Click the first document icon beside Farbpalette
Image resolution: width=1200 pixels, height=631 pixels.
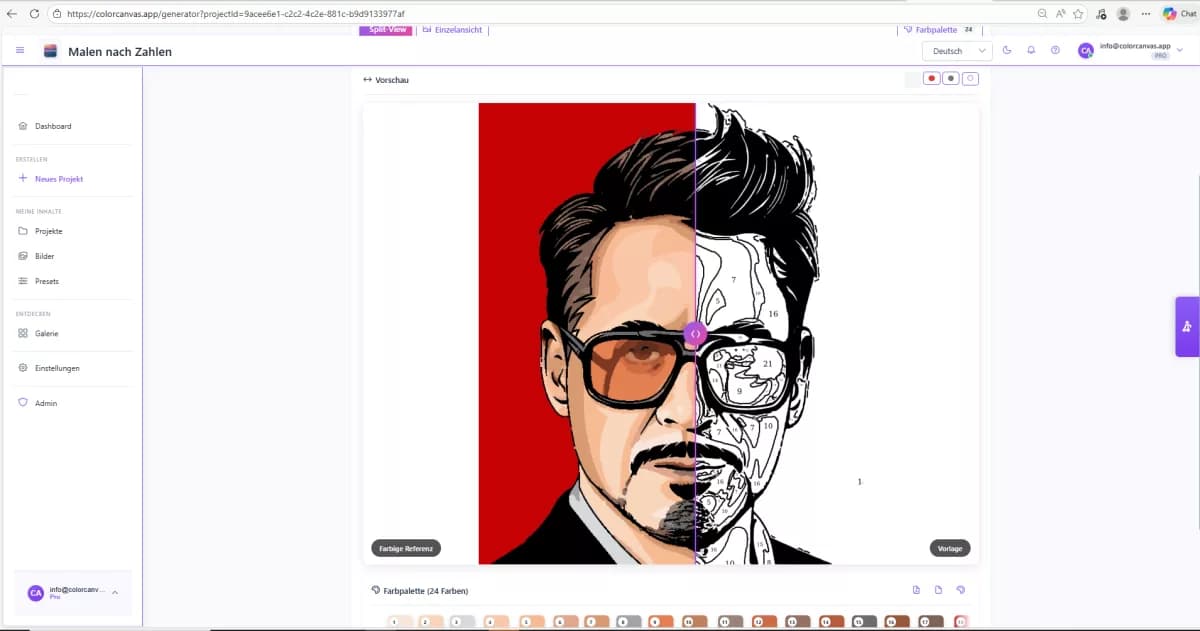click(x=916, y=590)
